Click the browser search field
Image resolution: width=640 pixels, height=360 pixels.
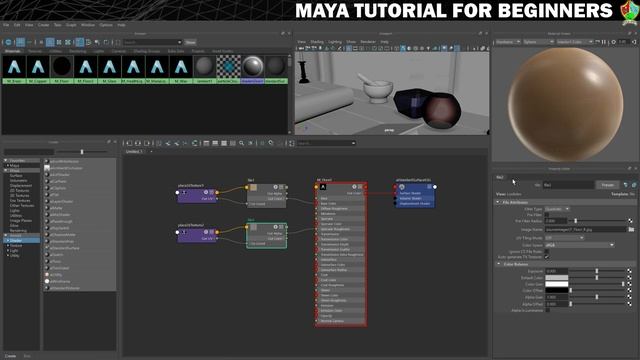point(152,42)
